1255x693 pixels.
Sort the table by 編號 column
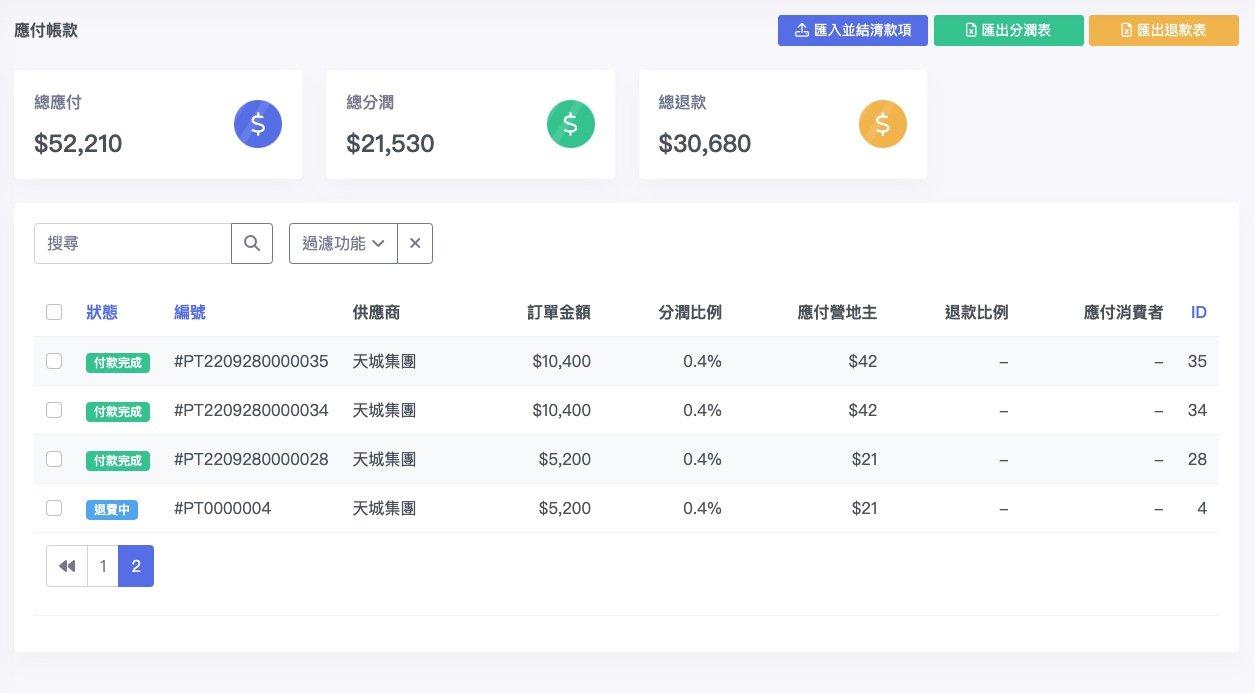tap(190, 312)
